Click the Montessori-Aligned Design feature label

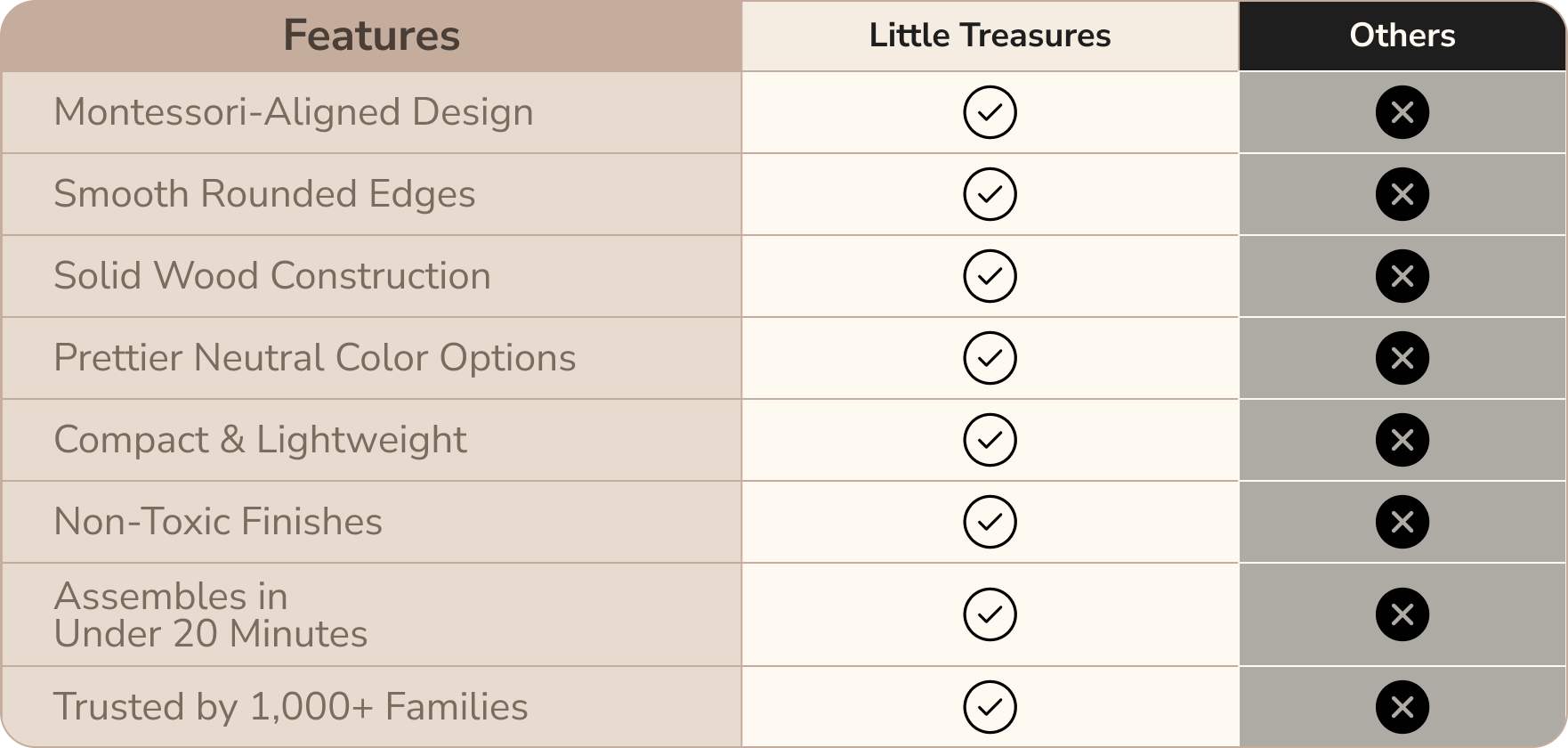pyautogui.click(x=294, y=113)
